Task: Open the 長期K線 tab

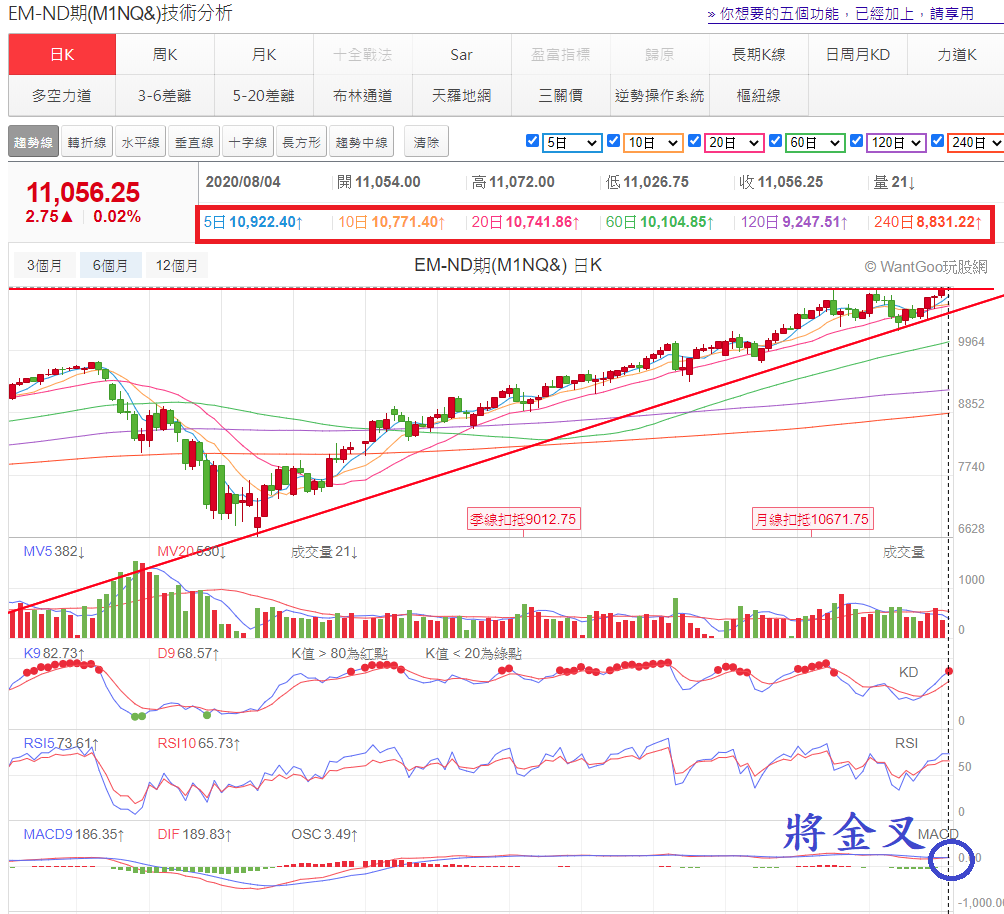Action: click(759, 54)
